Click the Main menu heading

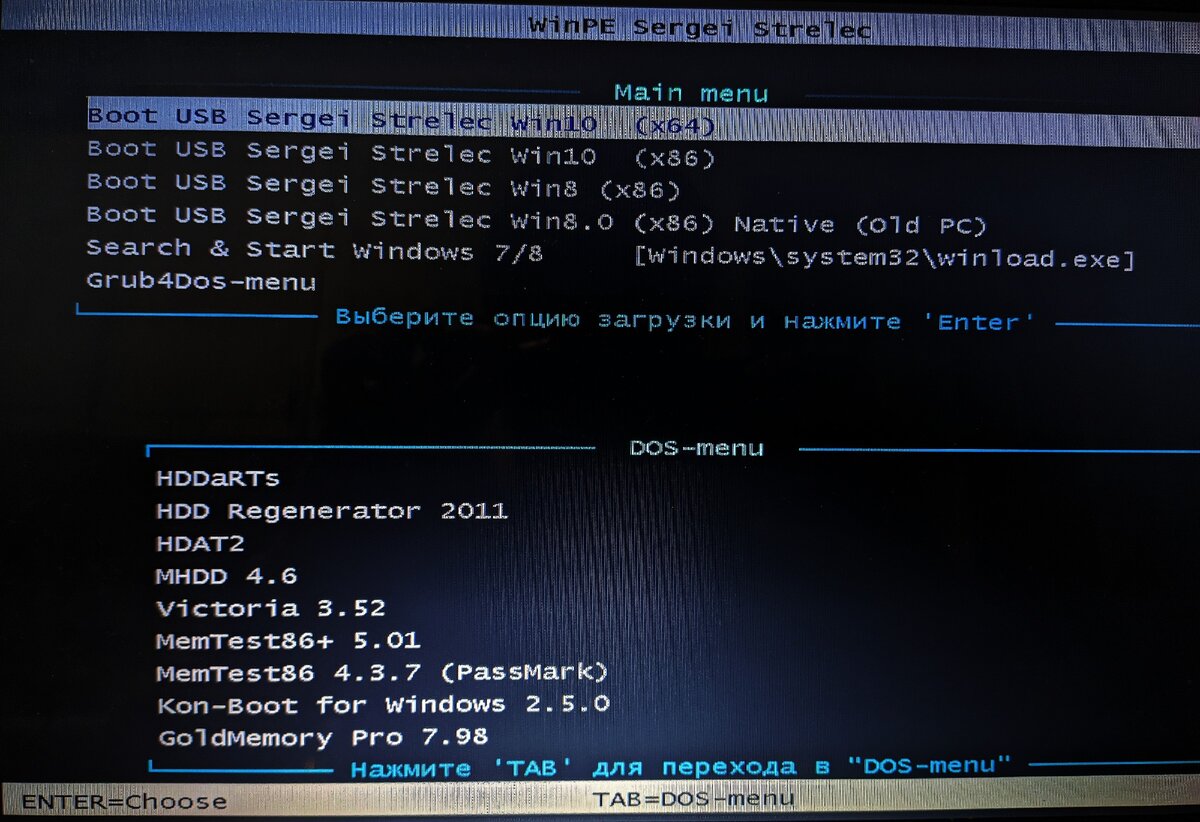tap(691, 93)
